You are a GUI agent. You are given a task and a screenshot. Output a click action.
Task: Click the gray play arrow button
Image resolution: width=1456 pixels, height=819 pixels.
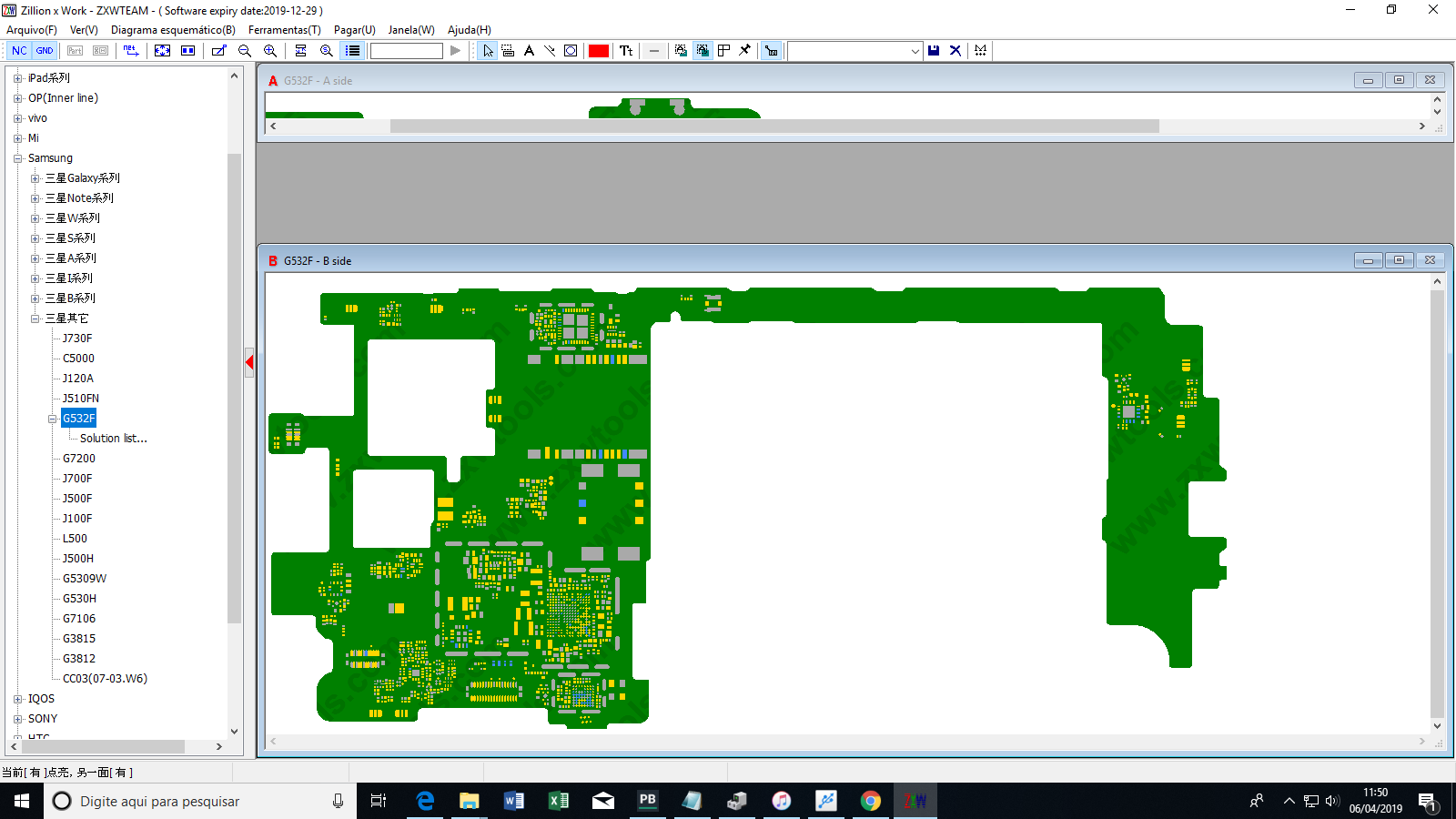coord(455,51)
